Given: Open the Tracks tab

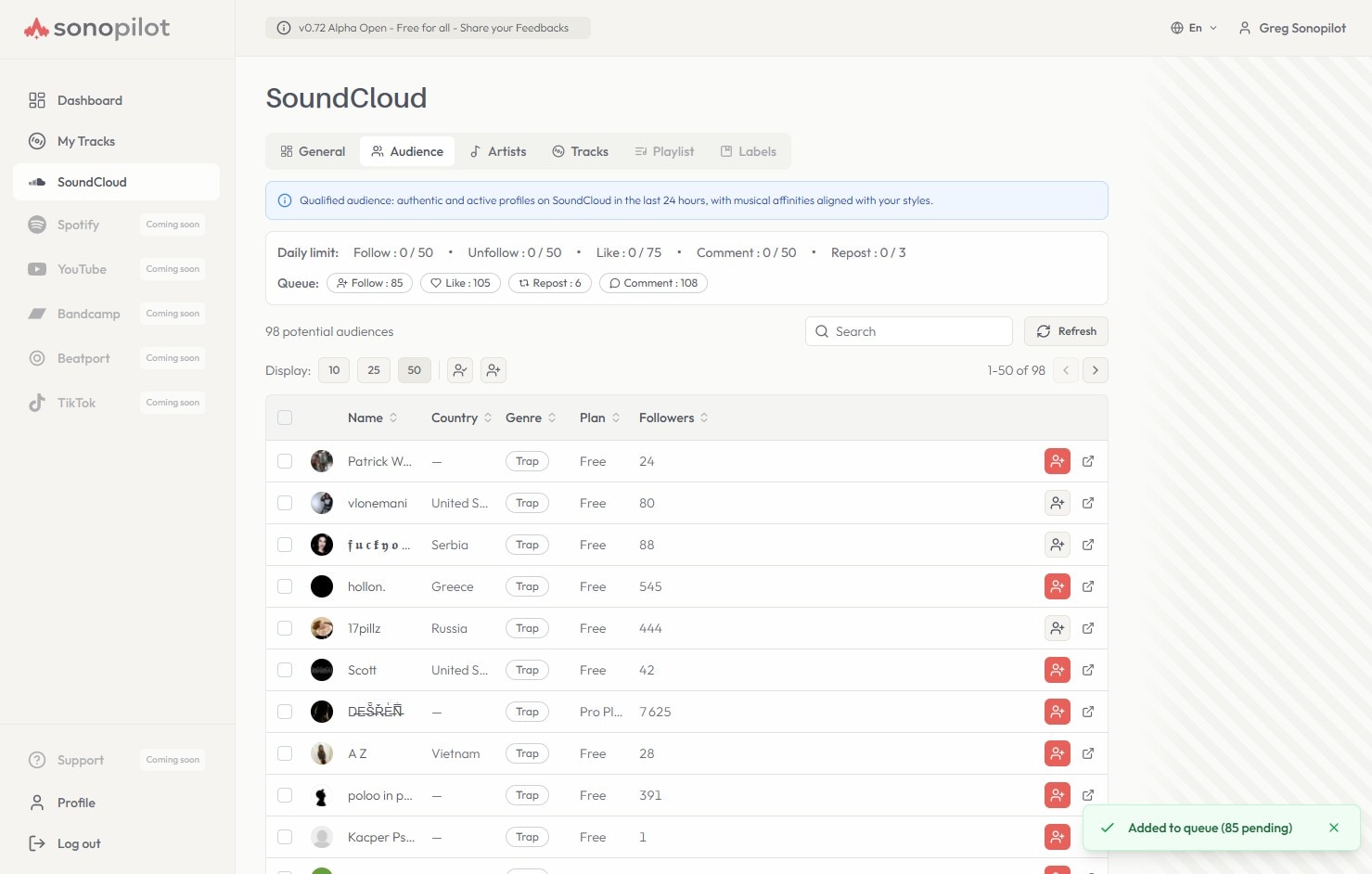Looking at the screenshot, I should point(581,151).
